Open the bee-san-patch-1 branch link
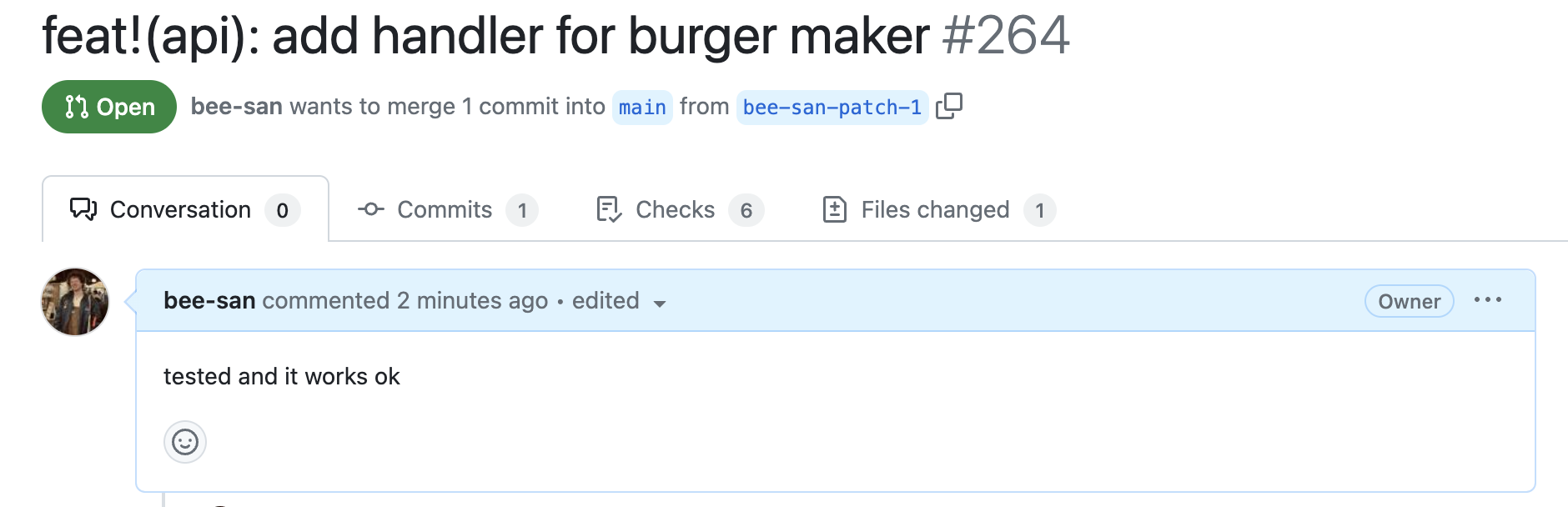This screenshot has height=507, width=1568. click(x=832, y=107)
